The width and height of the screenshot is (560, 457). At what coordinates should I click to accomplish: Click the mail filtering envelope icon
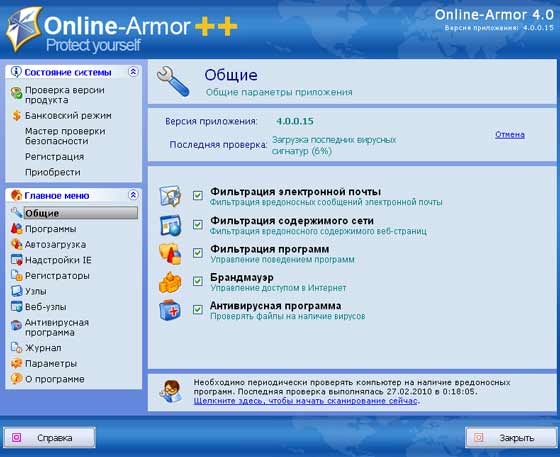pyautogui.click(x=170, y=196)
